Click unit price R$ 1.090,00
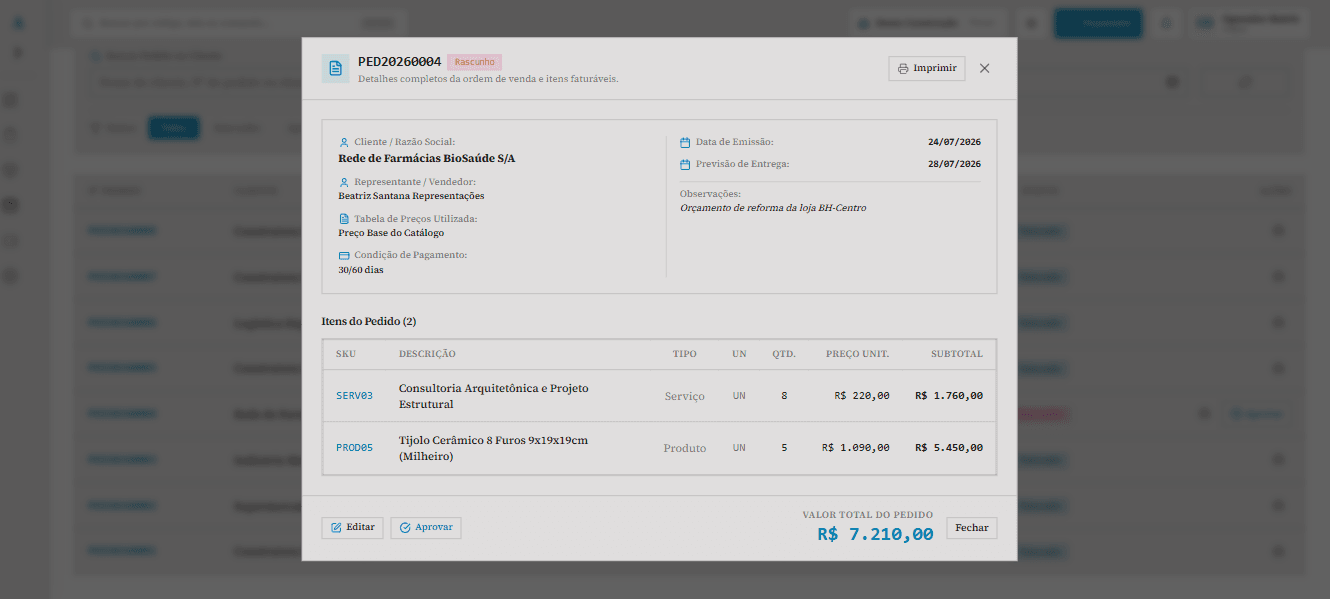 856,448
